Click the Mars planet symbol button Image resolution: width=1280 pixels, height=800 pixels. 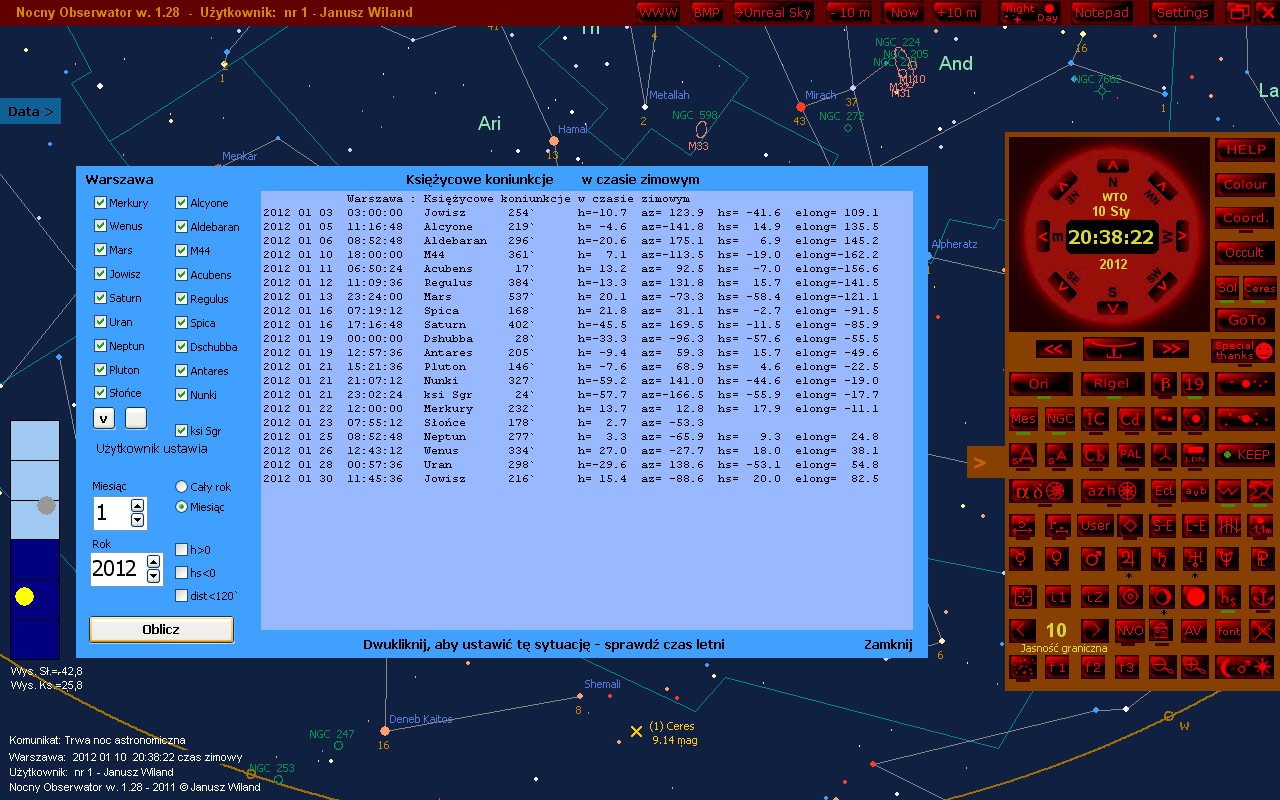click(x=1093, y=559)
